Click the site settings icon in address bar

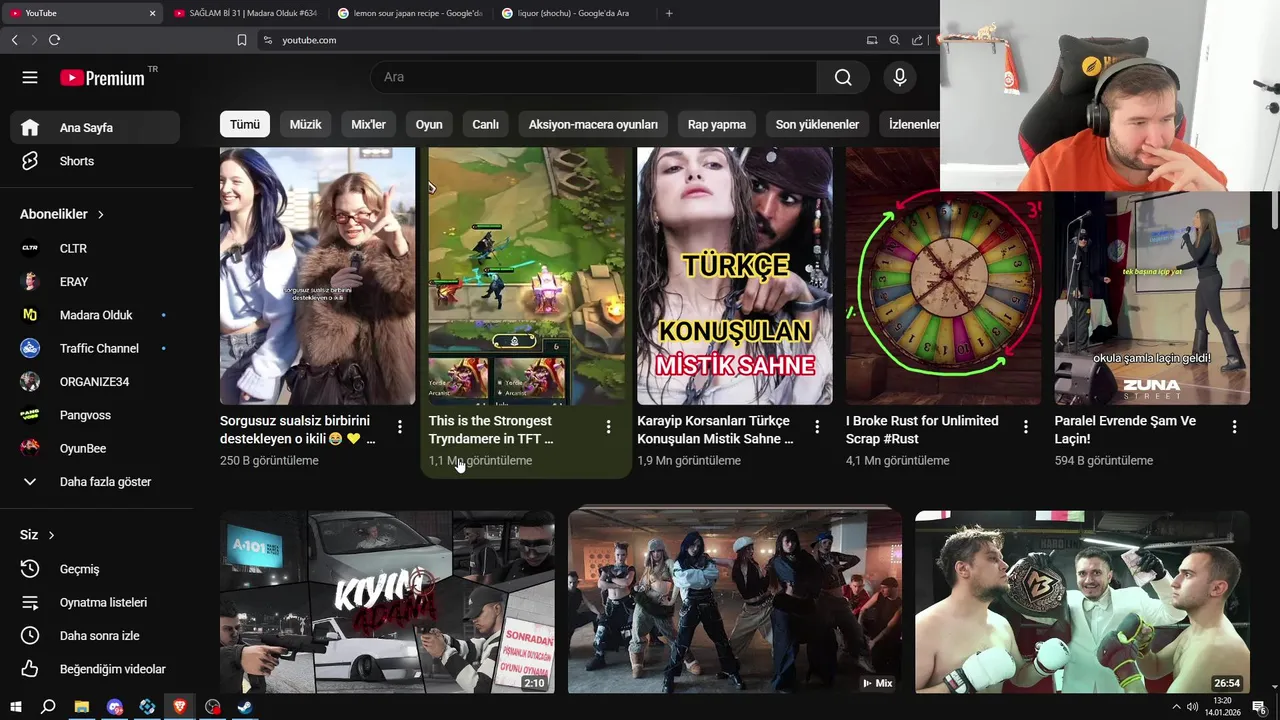(267, 40)
